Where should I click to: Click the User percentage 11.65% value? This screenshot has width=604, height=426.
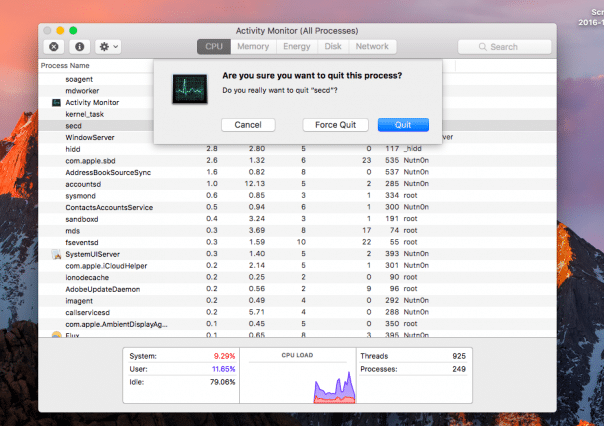click(223, 369)
